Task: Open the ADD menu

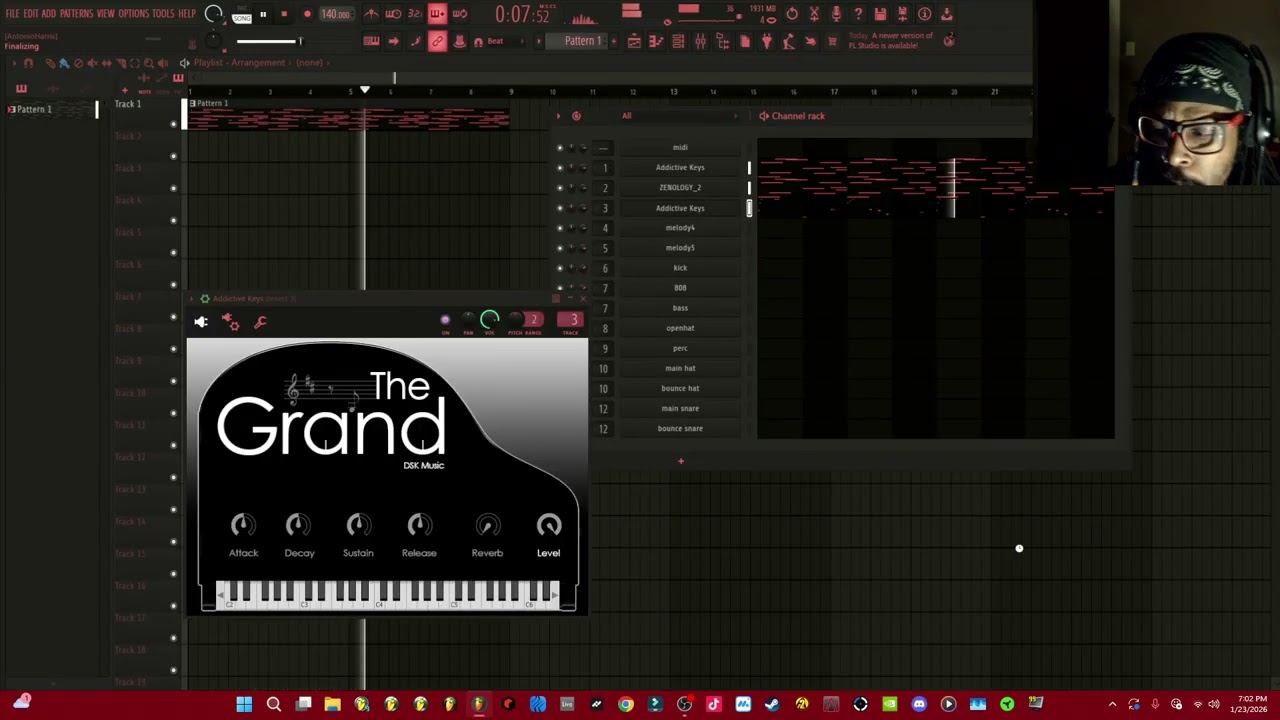Action: tap(48, 14)
